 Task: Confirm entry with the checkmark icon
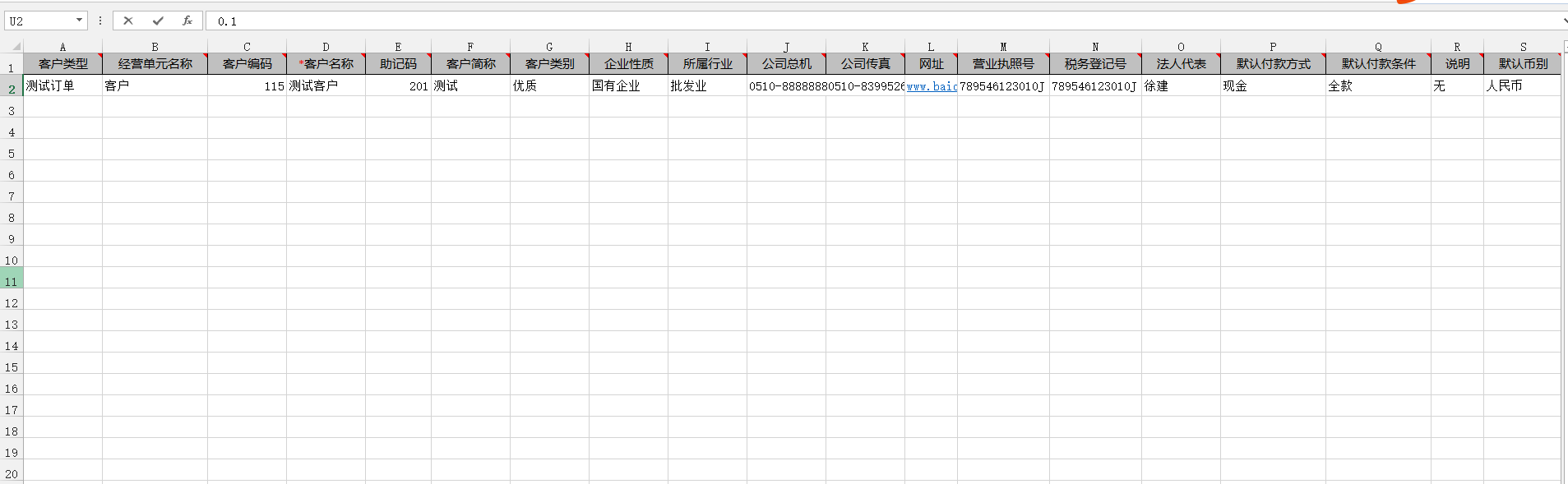point(158,21)
